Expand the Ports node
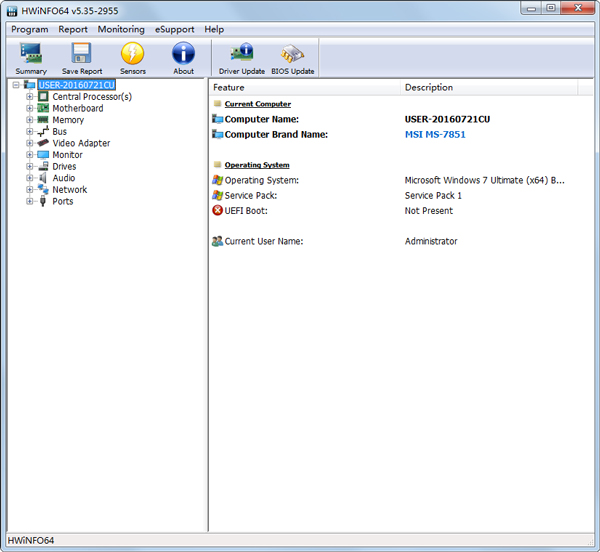This screenshot has height=552, width=600. tap(29, 201)
